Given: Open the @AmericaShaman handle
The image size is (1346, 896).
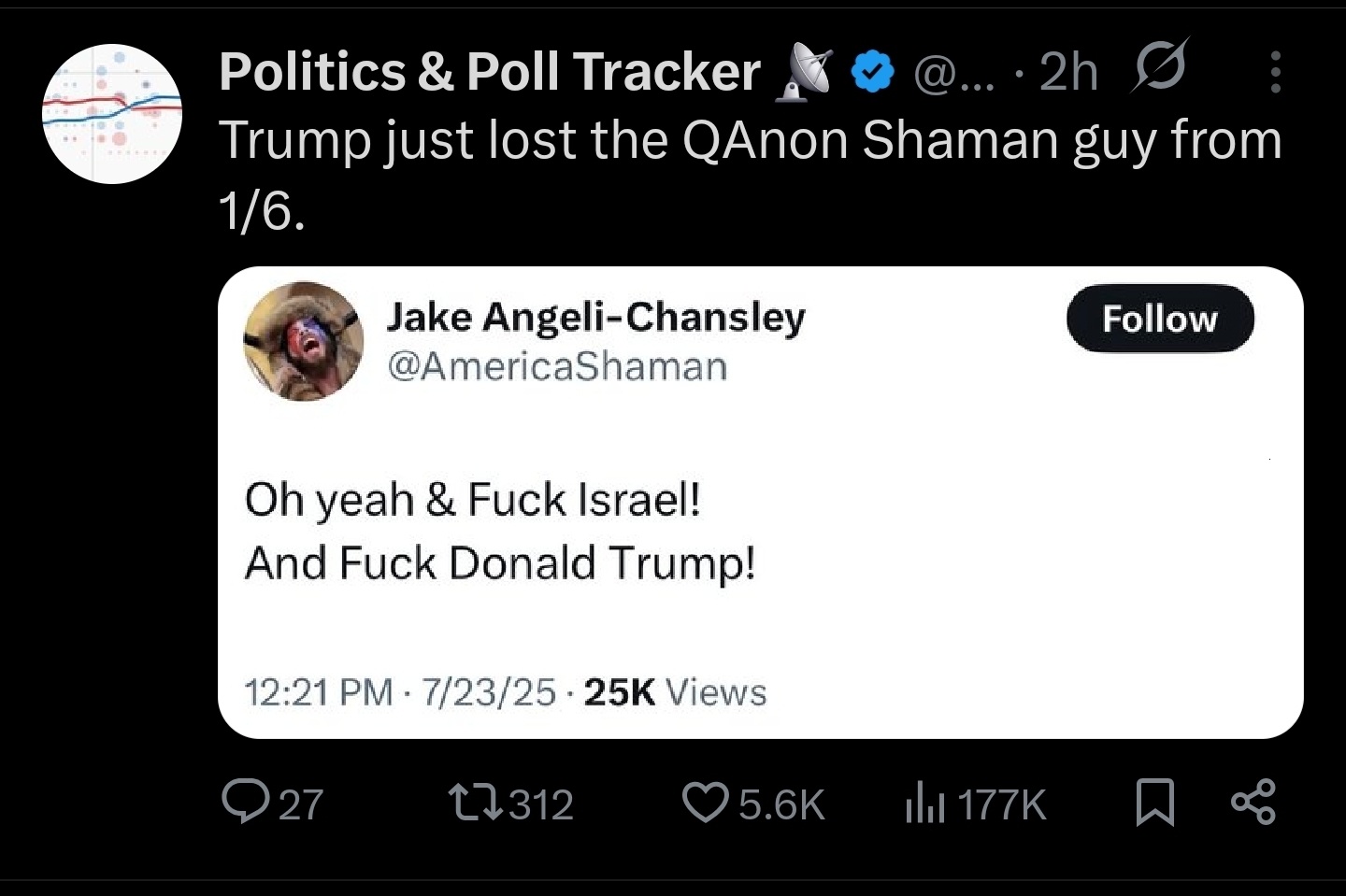Looking at the screenshot, I should point(557,366).
